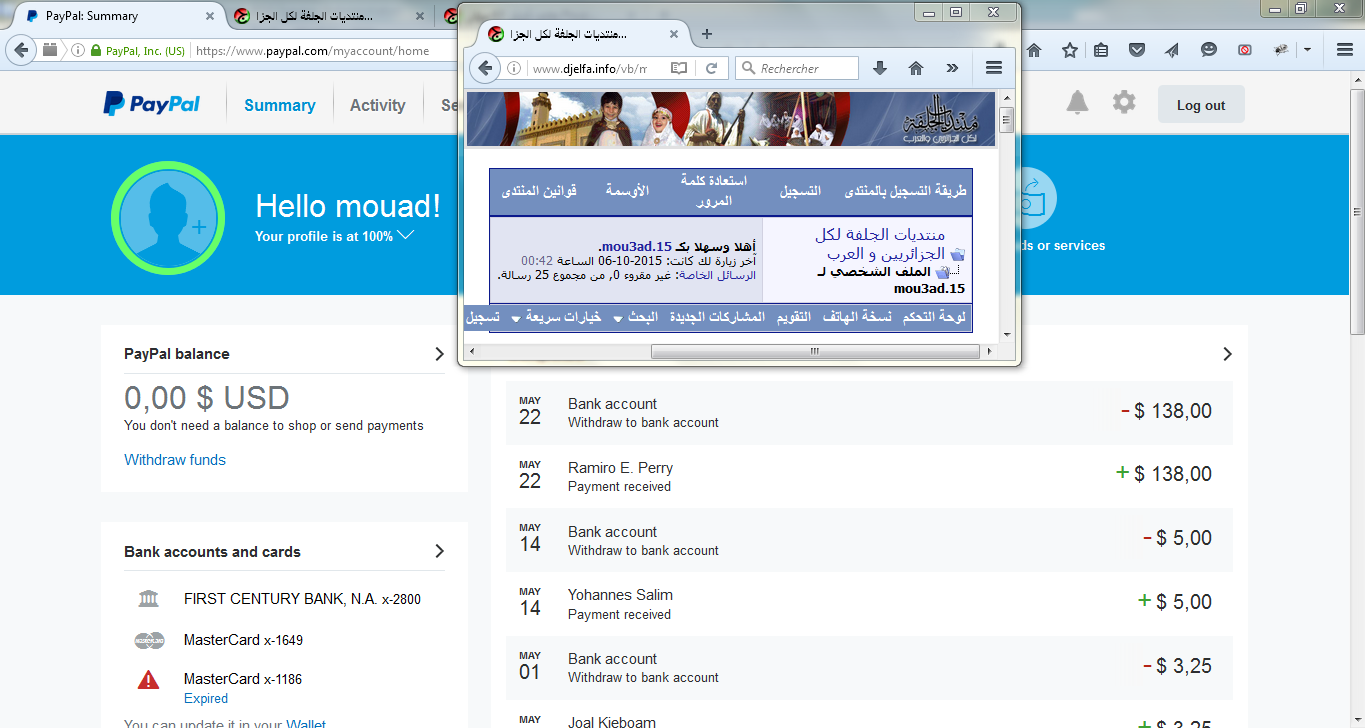Open the PayPal Activity tab
Viewport: 1365px width, 728px height.
click(377, 105)
